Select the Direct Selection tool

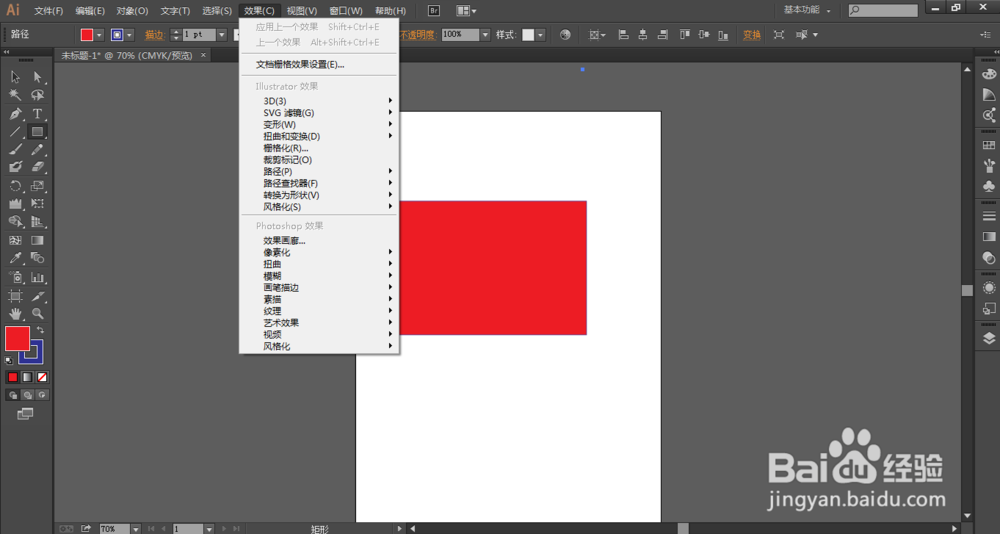tap(38, 77)
